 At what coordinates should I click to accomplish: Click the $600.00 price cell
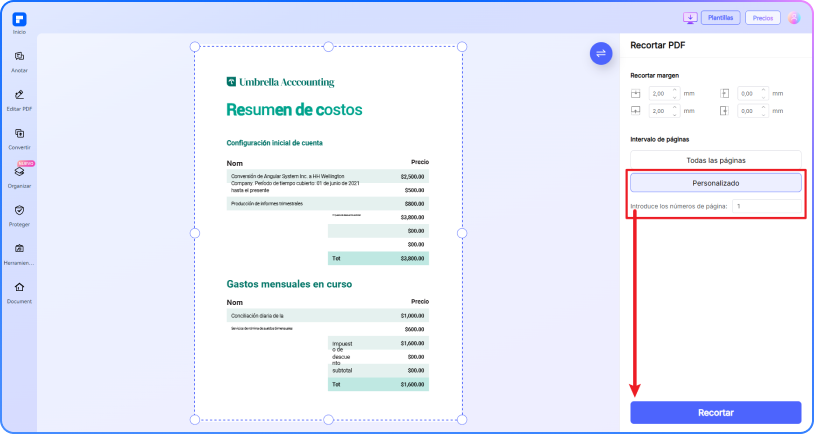tap(414, 329)
